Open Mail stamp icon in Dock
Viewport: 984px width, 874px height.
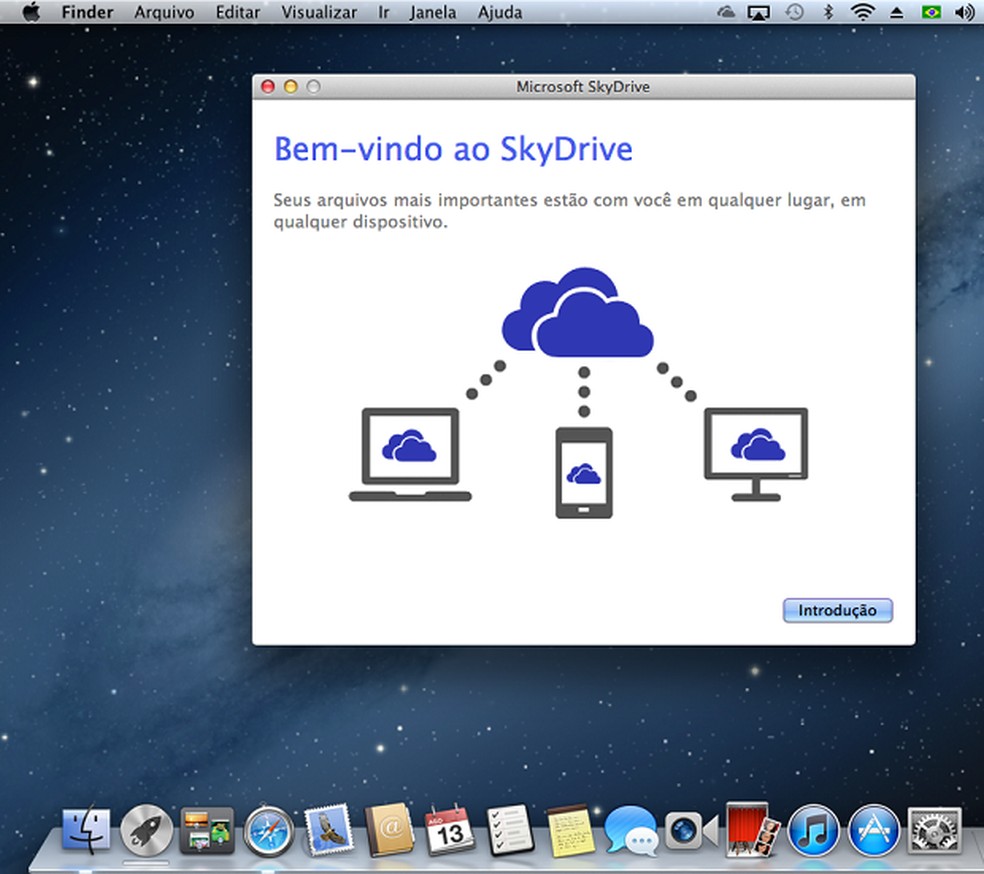(x=328, y=830)
